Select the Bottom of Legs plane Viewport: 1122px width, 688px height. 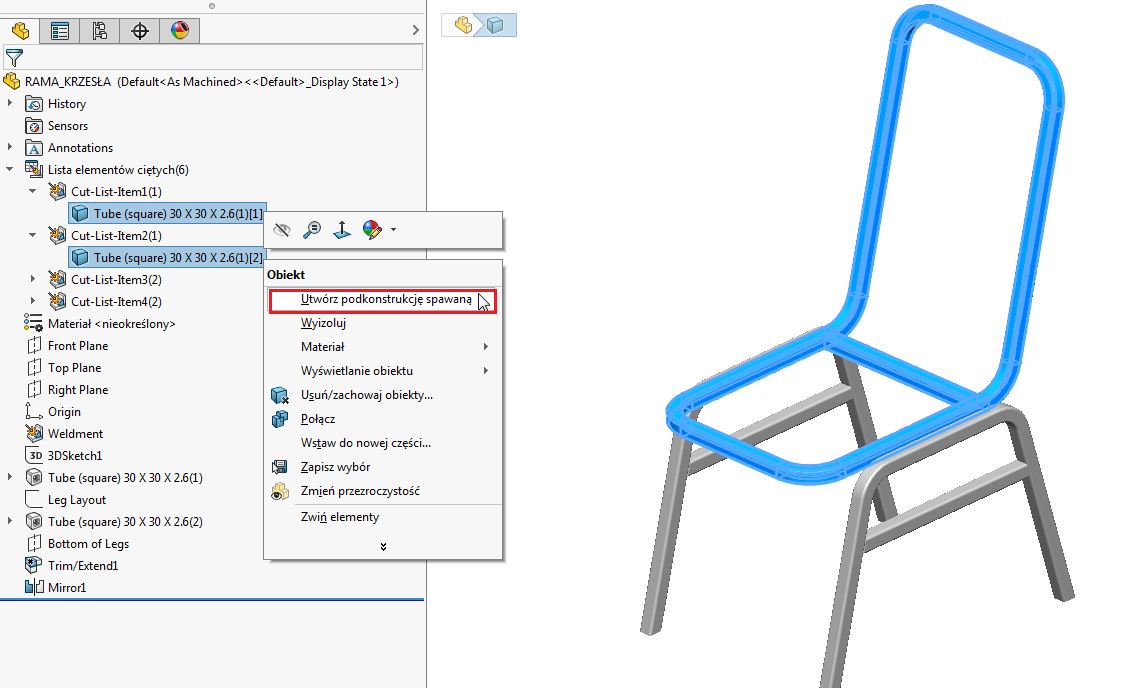tap(88, 544)
